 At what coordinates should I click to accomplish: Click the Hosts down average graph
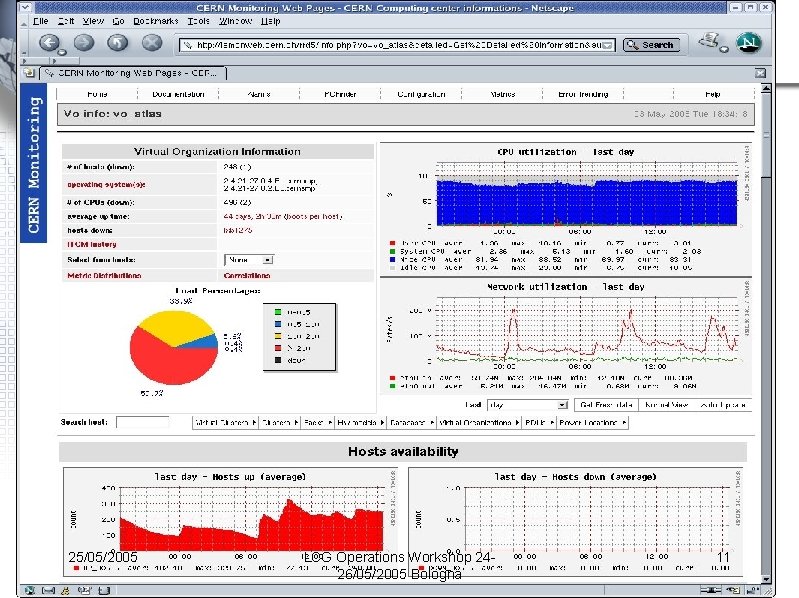(575, 522)
